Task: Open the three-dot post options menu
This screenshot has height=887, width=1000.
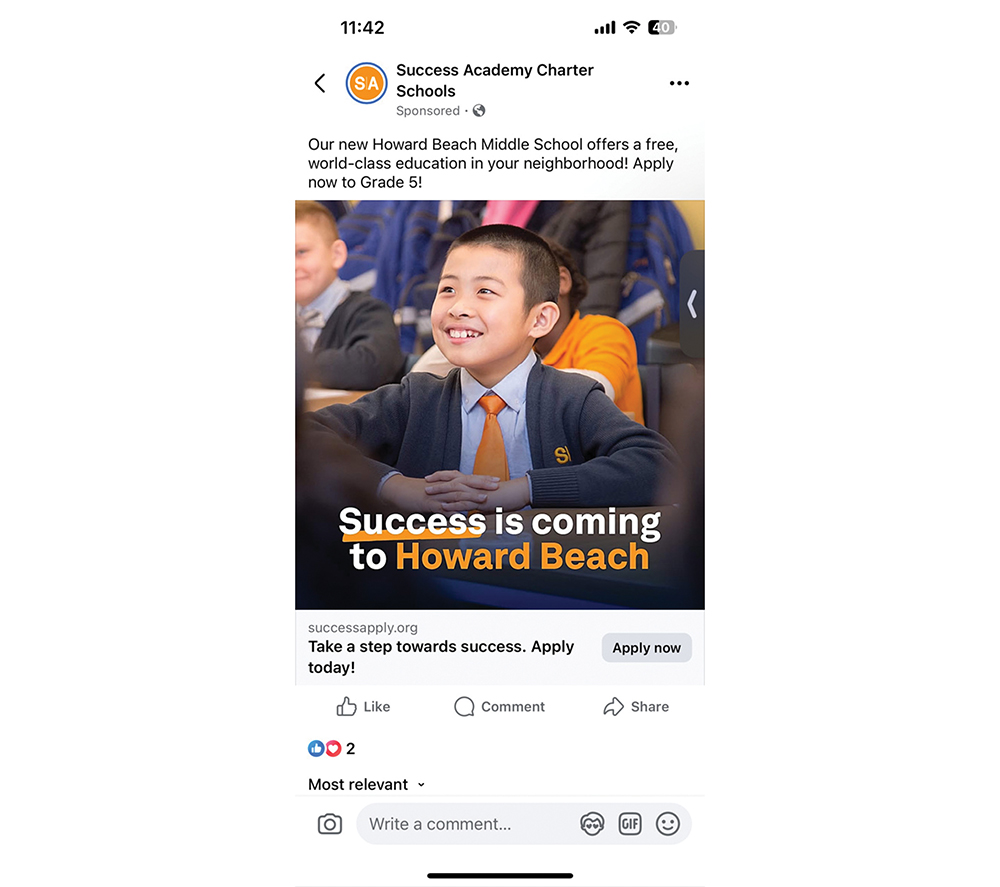Action: [x=679, y=83]
